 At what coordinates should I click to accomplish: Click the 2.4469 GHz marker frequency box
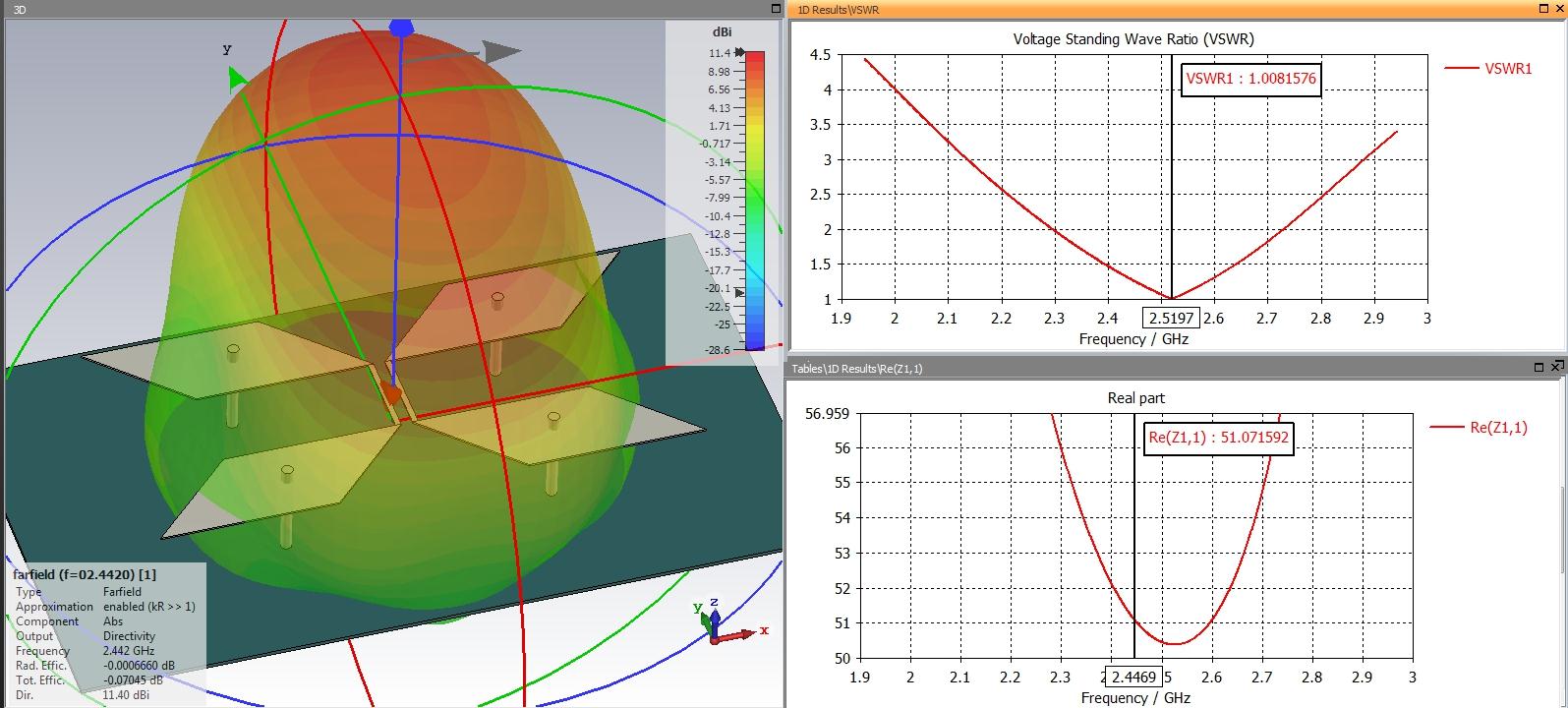click(1134, 677)
